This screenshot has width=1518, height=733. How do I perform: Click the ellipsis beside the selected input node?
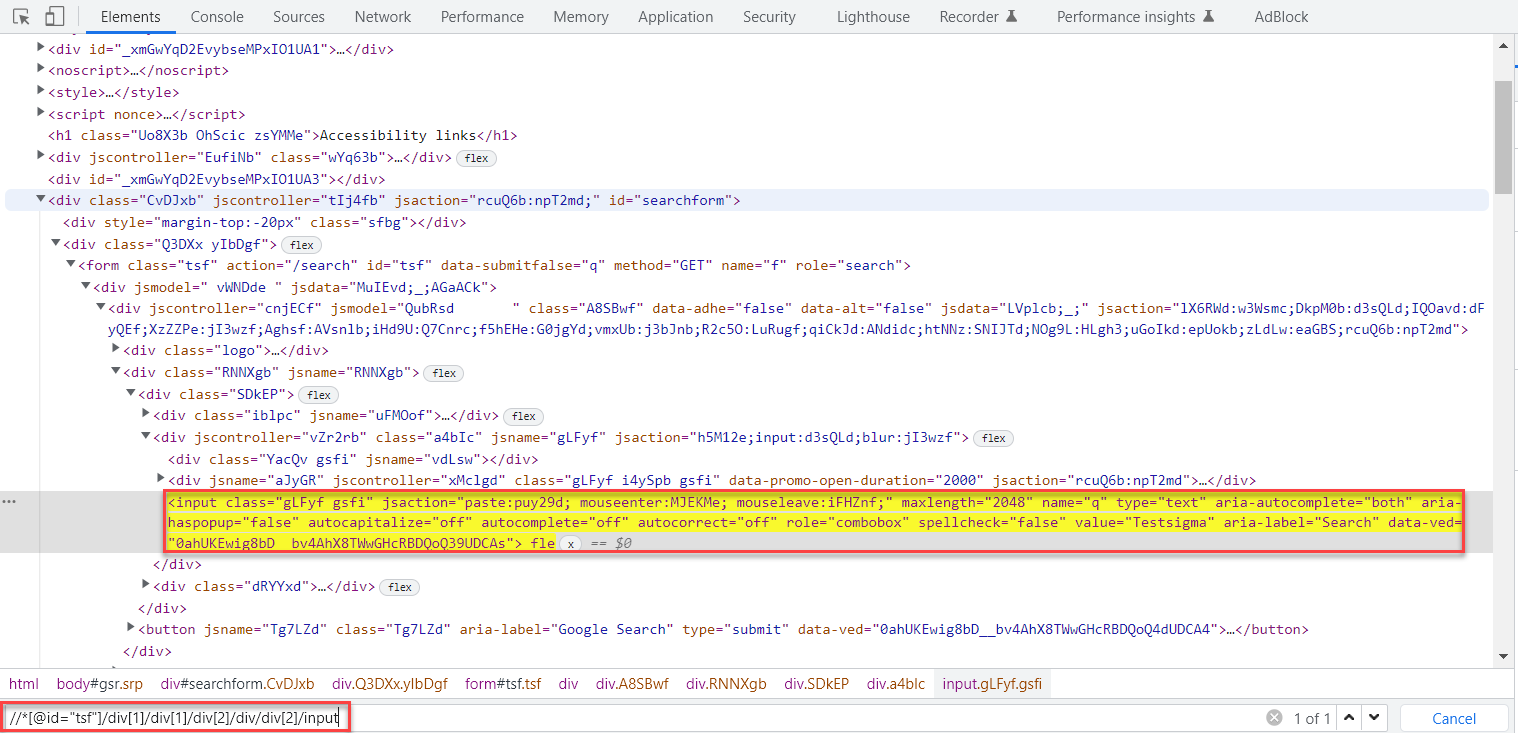[x=10, y=501]
